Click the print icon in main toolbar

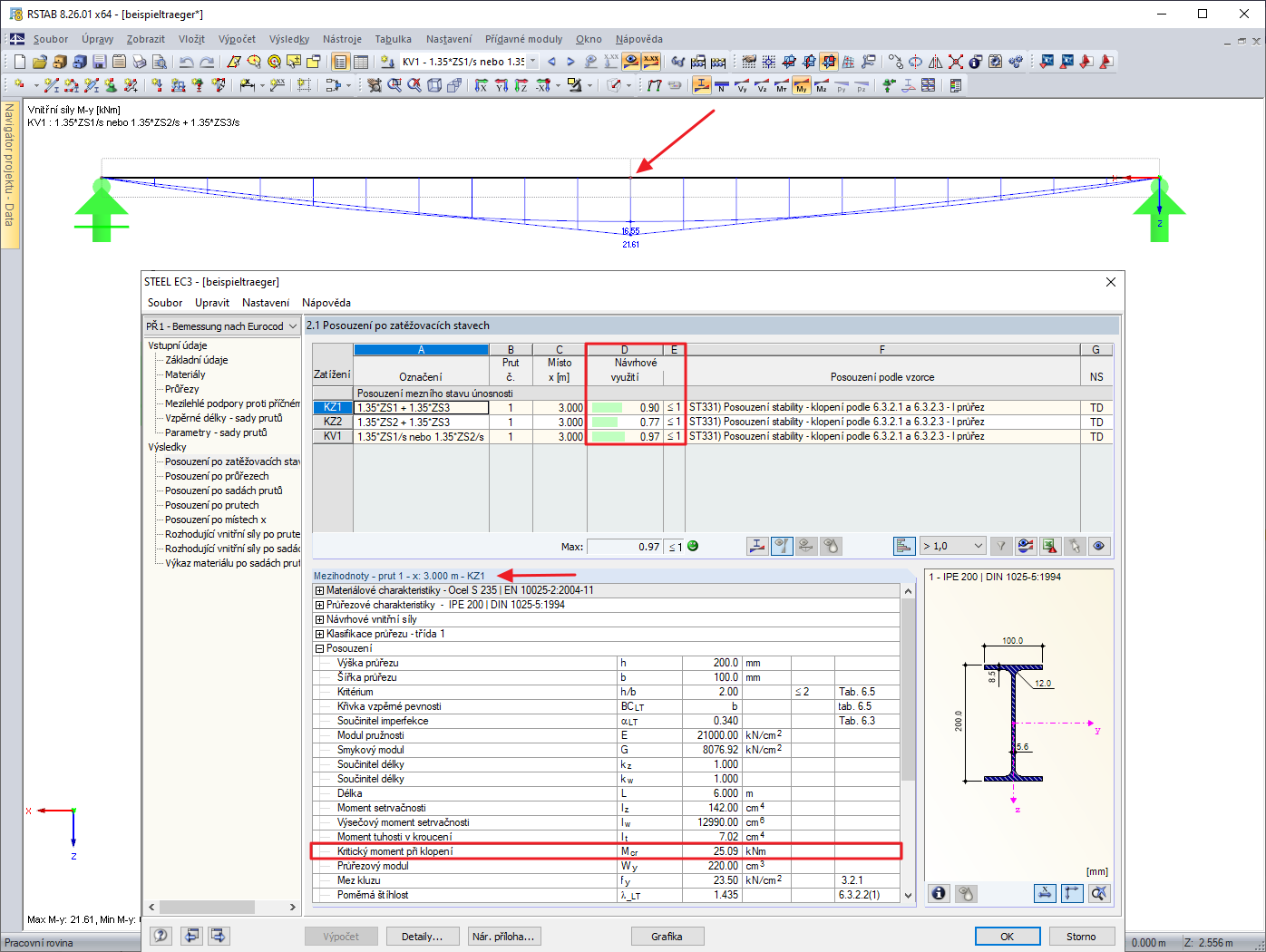tap(140, 62)
